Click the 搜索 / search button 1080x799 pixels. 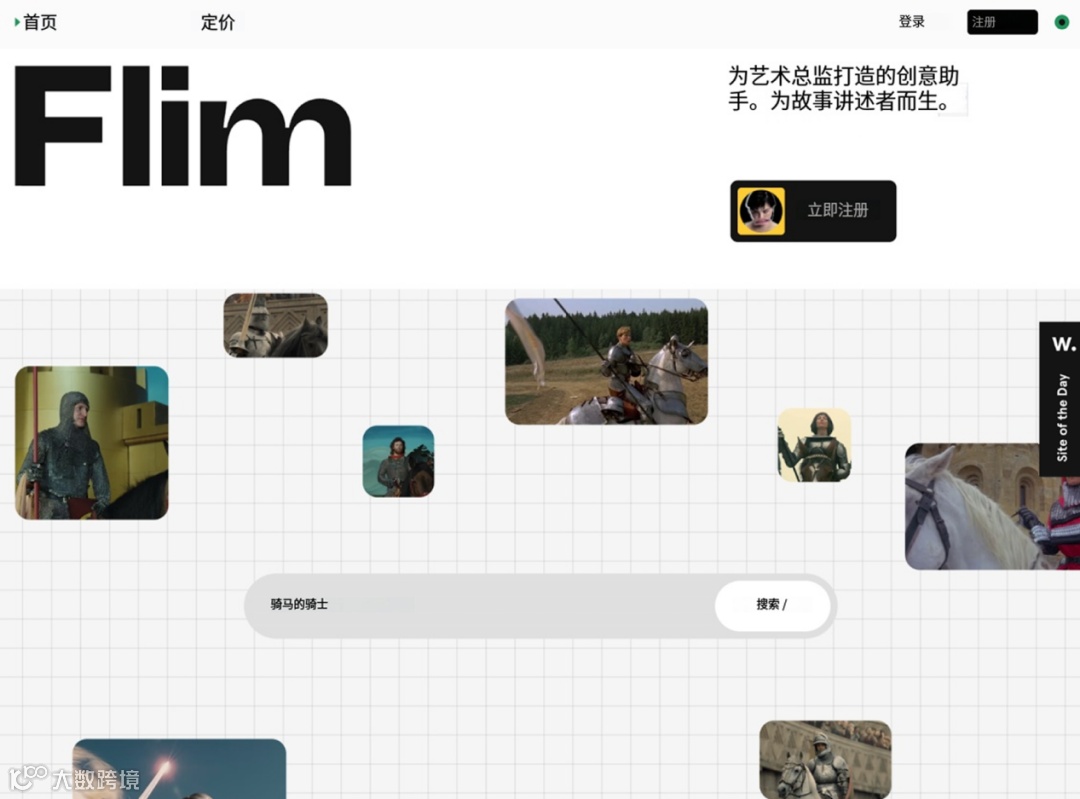click(x=772, y=605)
